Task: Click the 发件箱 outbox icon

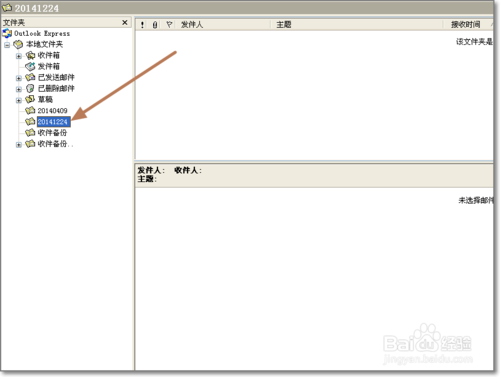Action: 30,66
